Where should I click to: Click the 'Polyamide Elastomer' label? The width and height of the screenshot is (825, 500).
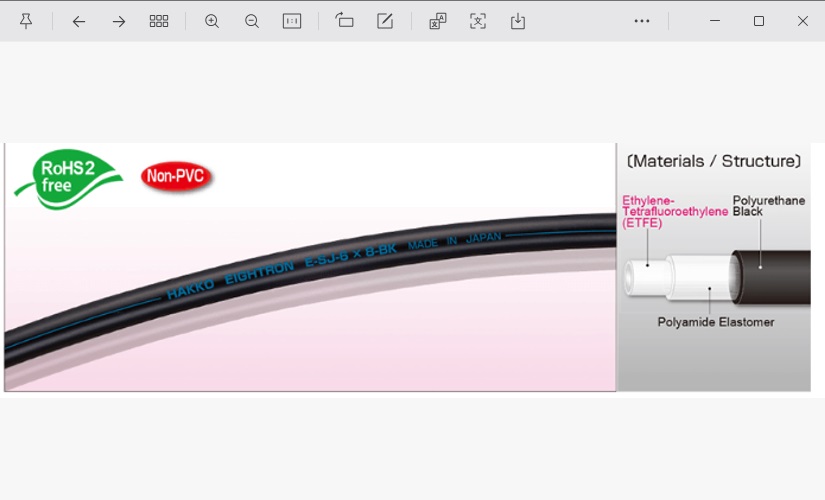[716, 322]
